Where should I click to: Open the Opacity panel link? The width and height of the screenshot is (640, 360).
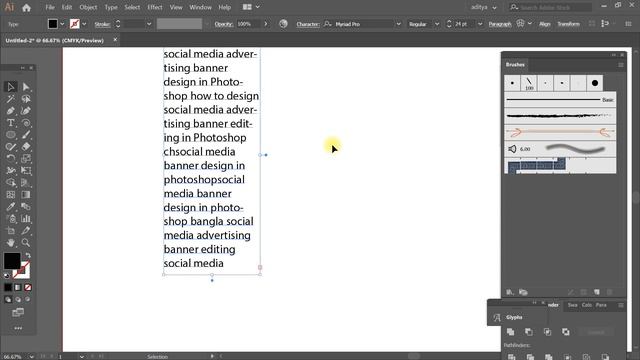click(224, 24)
